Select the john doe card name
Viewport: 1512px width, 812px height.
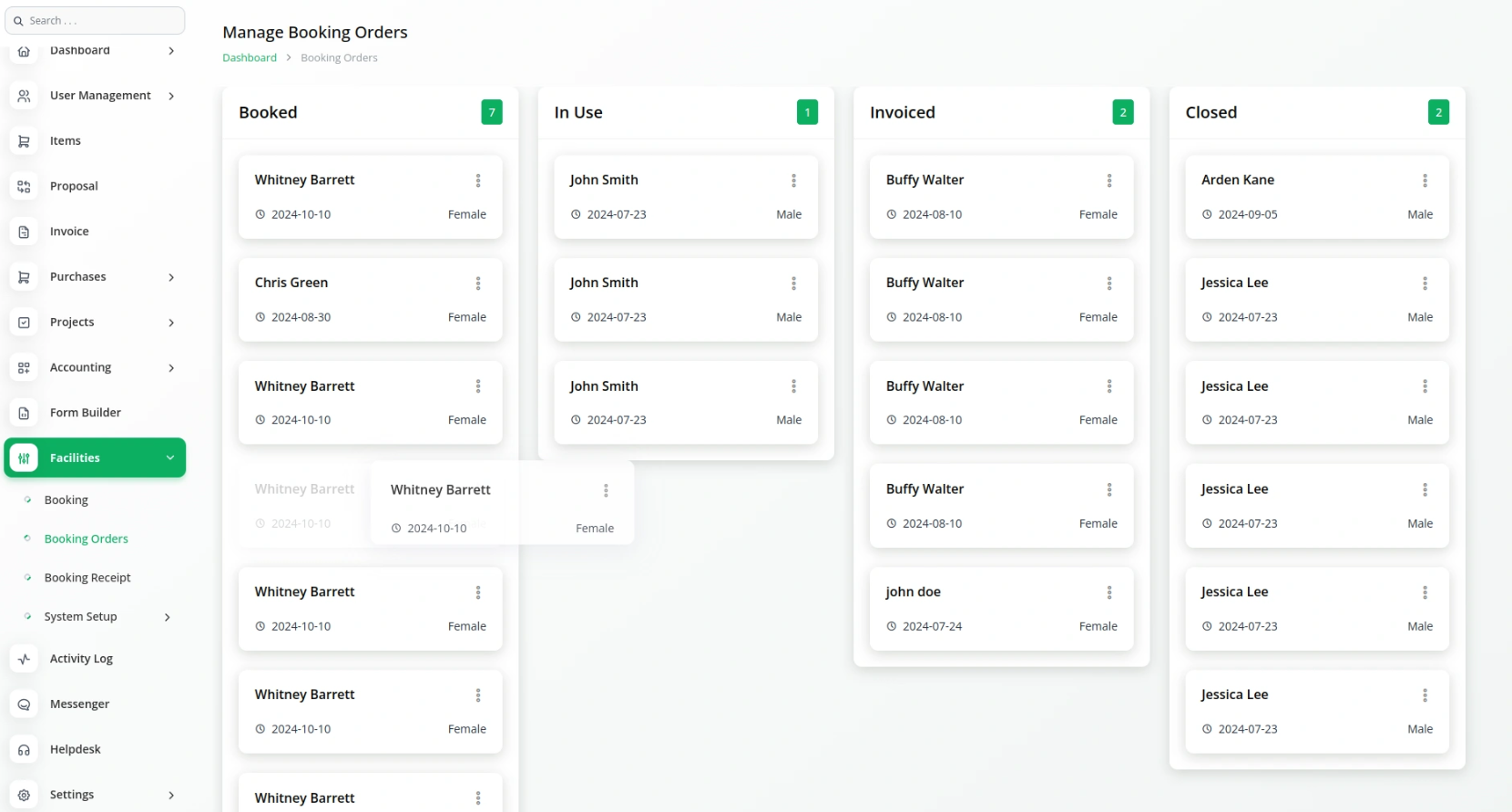[x=914, y=591]
